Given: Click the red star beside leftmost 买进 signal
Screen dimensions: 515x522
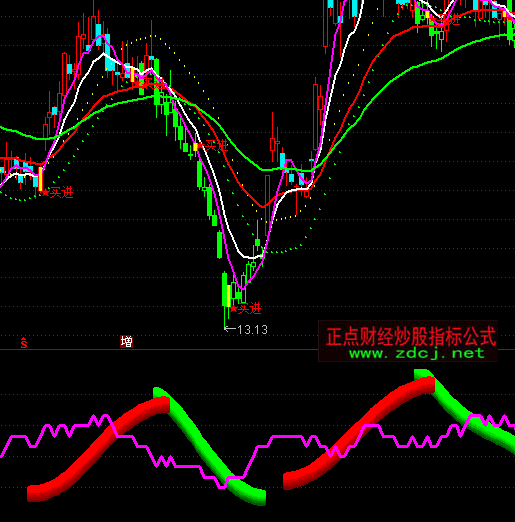Looking at the screenshot, I should (45, 192).
